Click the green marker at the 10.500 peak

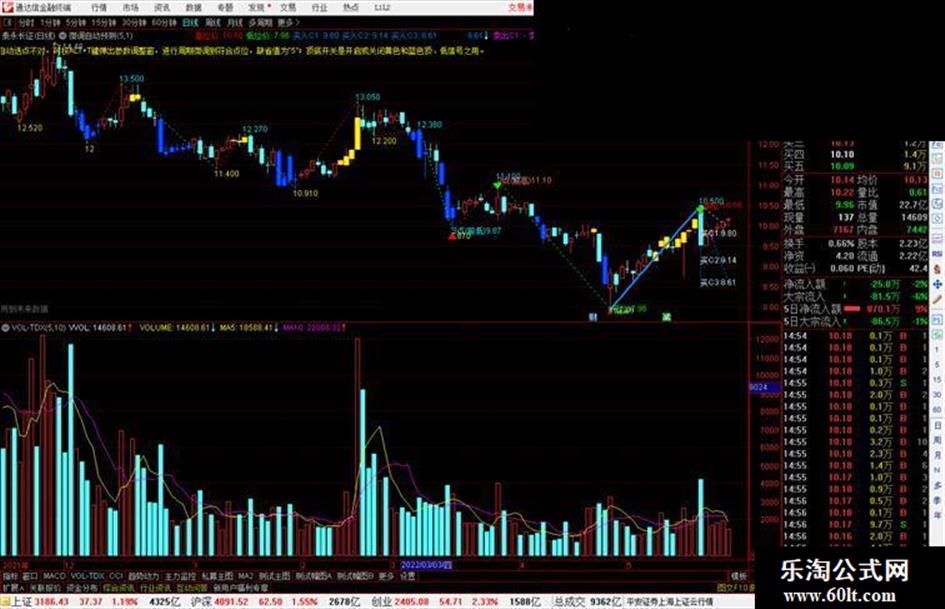pyautogui.click(x=701, y=209)
